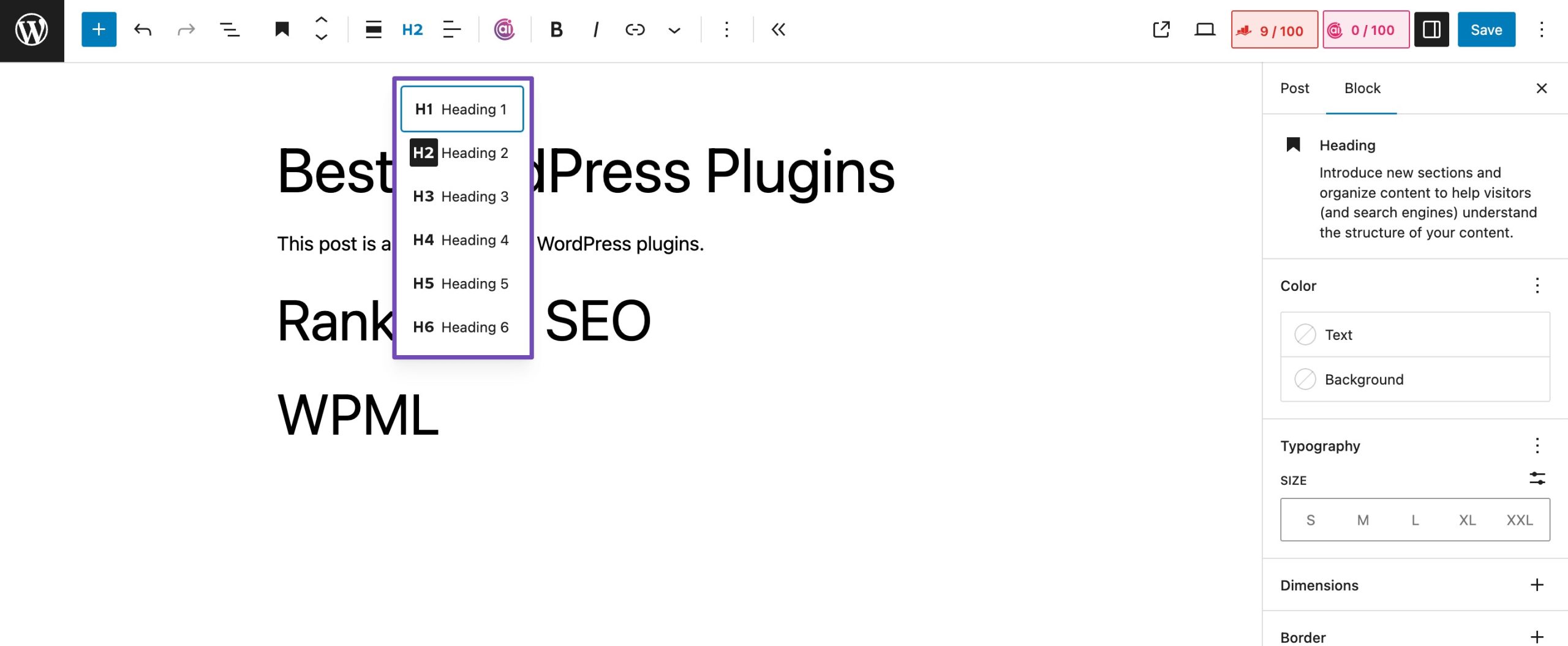Screen dimensions: 1568x646
Task: Set custom font size control
Action: 1537,479
